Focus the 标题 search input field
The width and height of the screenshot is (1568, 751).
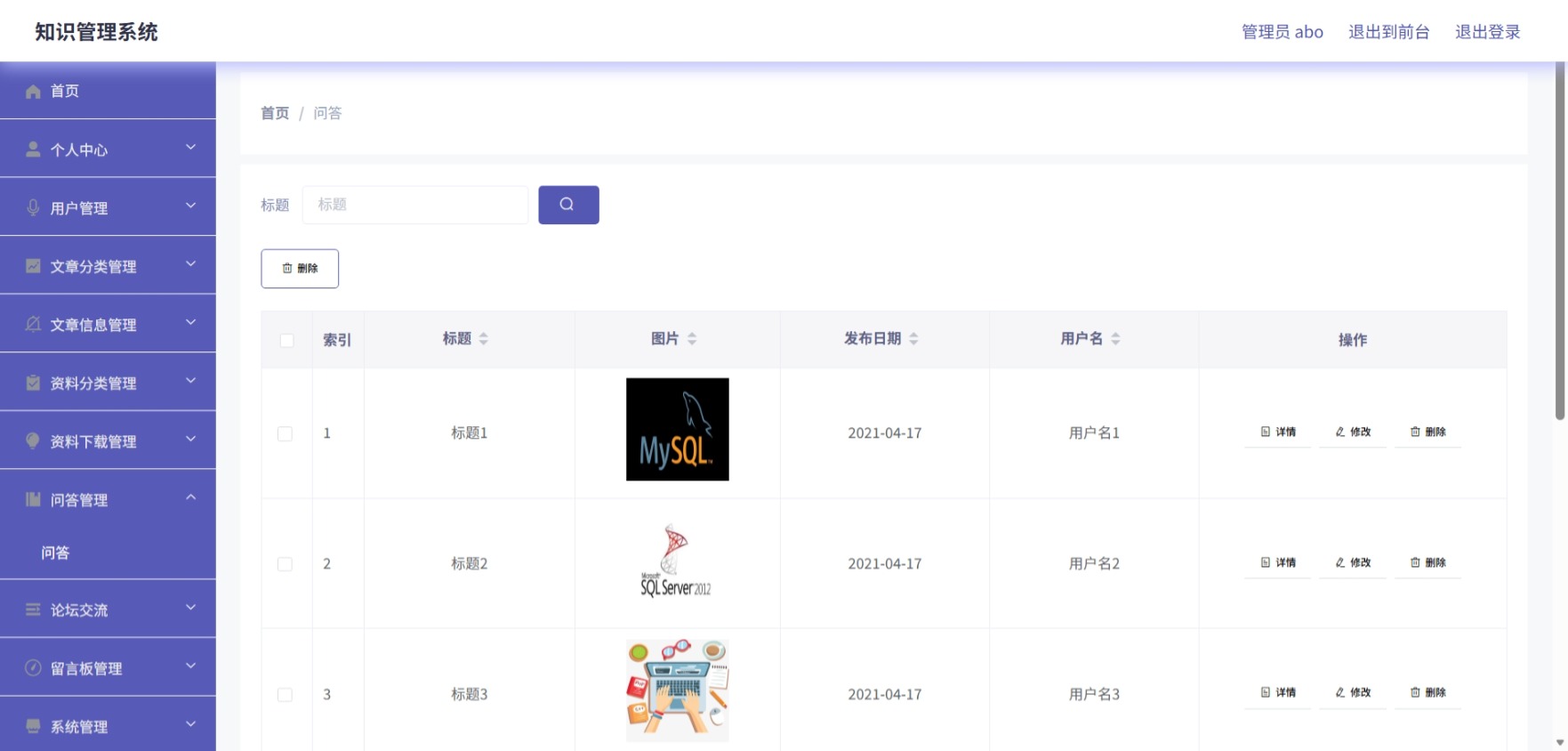415,205
